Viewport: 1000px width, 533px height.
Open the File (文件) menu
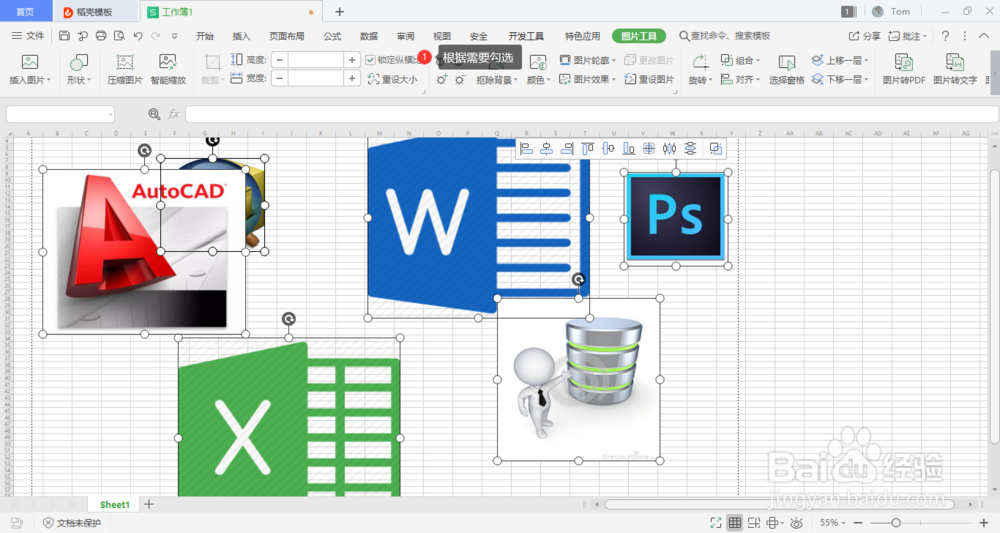coord(27,36)
